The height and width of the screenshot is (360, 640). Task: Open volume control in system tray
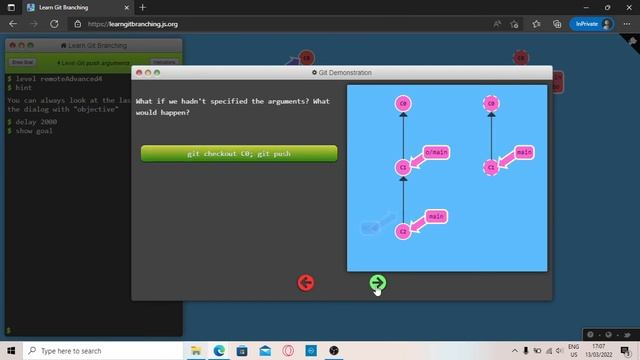(560, 351)
